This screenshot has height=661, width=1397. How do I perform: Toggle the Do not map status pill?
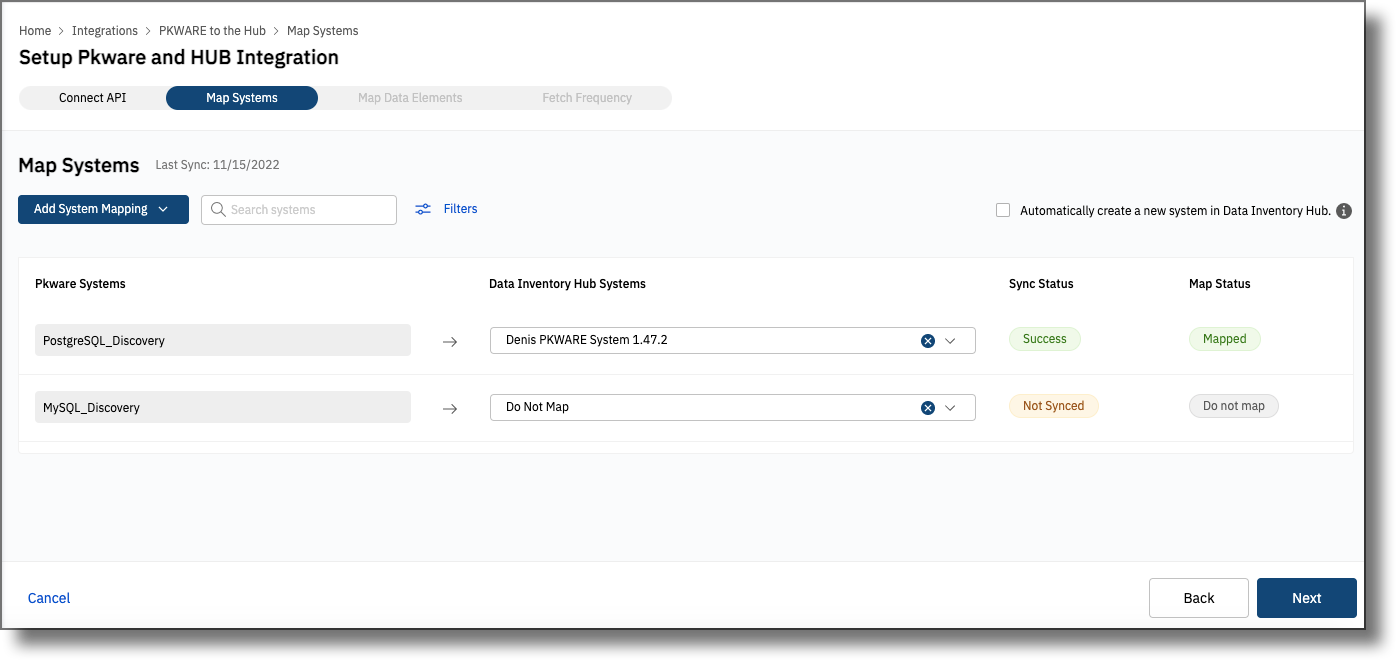click(x=1233, y=406)
